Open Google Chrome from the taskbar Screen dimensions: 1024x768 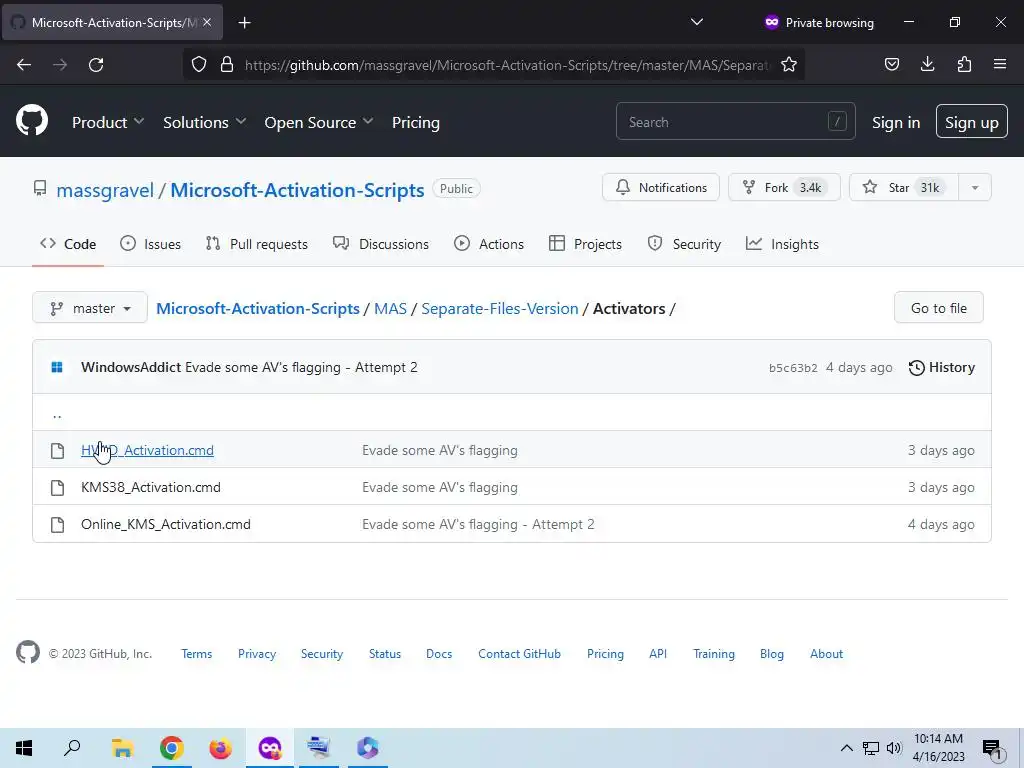tap(171, 748)
